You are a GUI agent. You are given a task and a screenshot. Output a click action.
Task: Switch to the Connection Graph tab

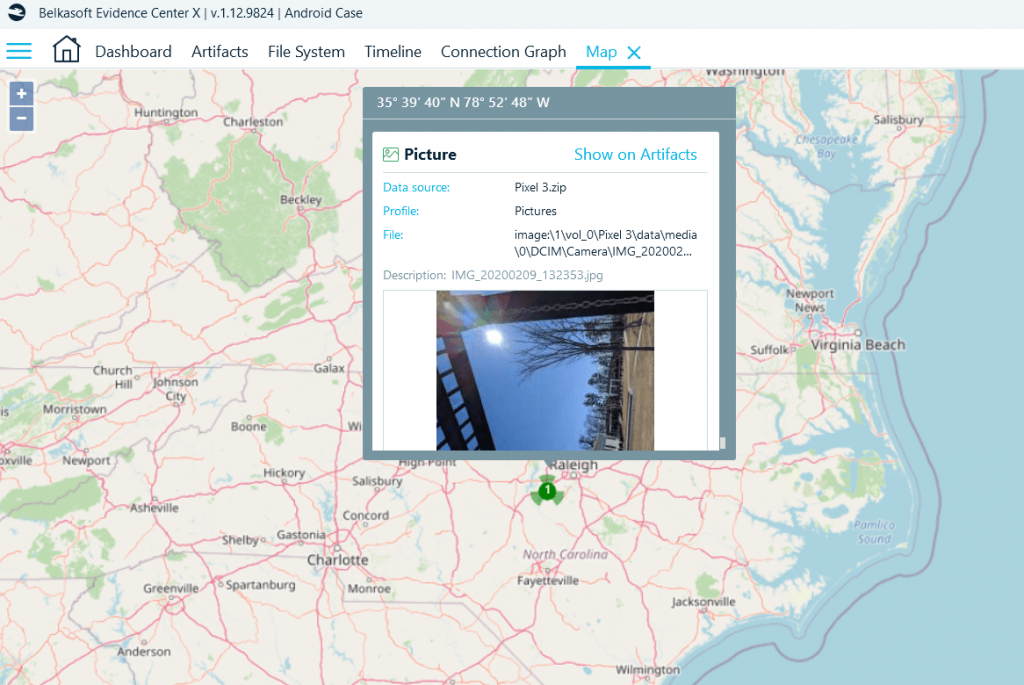click(503, 51)
